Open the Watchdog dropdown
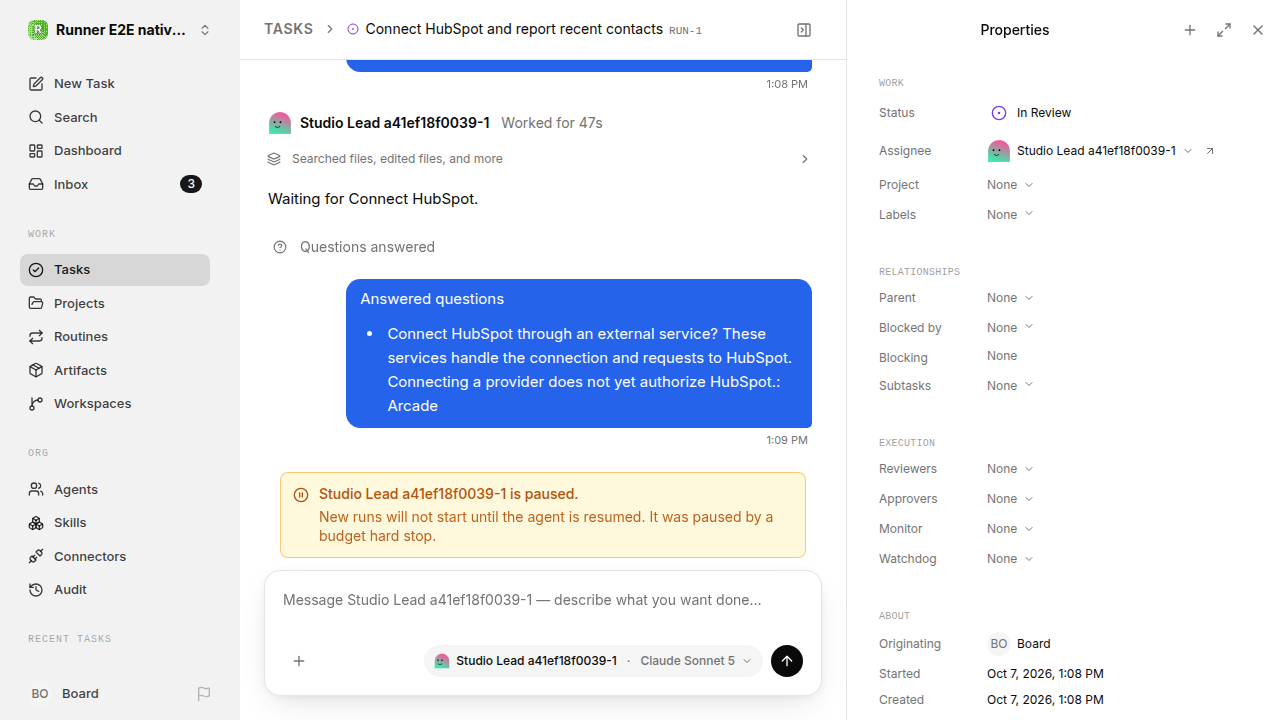This screenshot has width=1280, height=720. point(1010,559)
